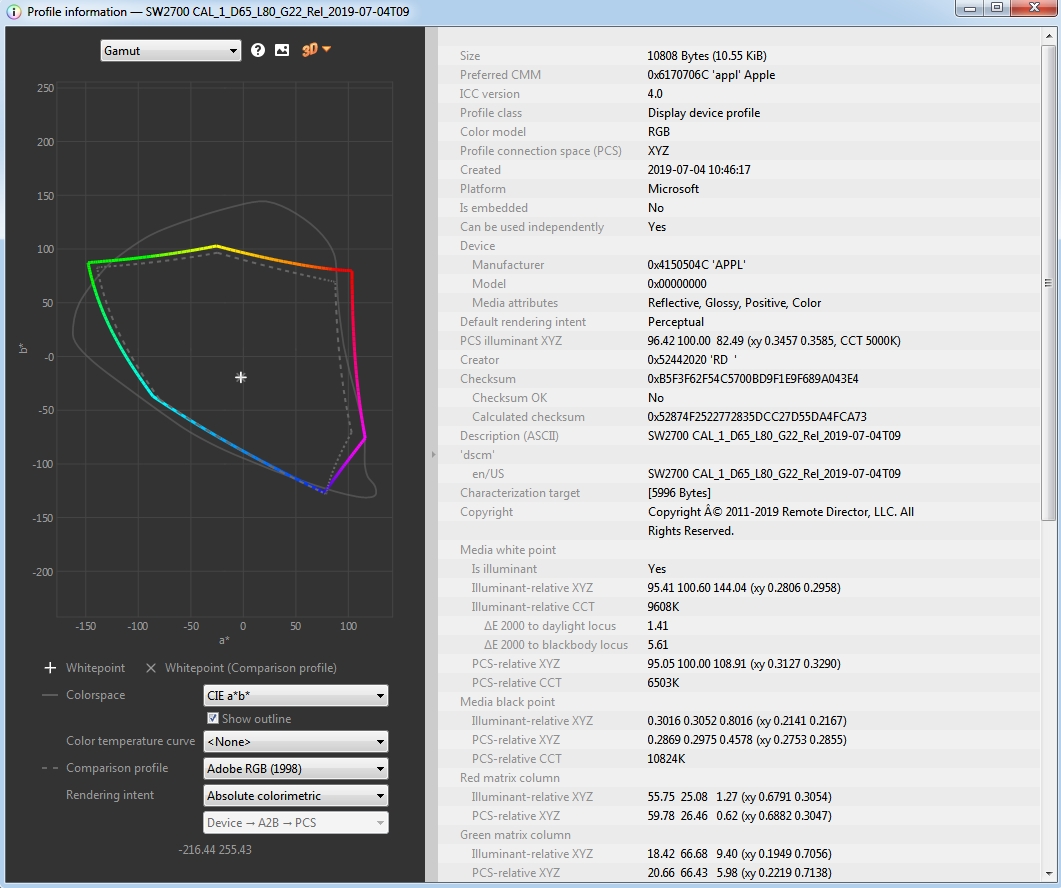Open the orange 3D view button
Viewport: 1061px width, 888px height.
[316, 50]
